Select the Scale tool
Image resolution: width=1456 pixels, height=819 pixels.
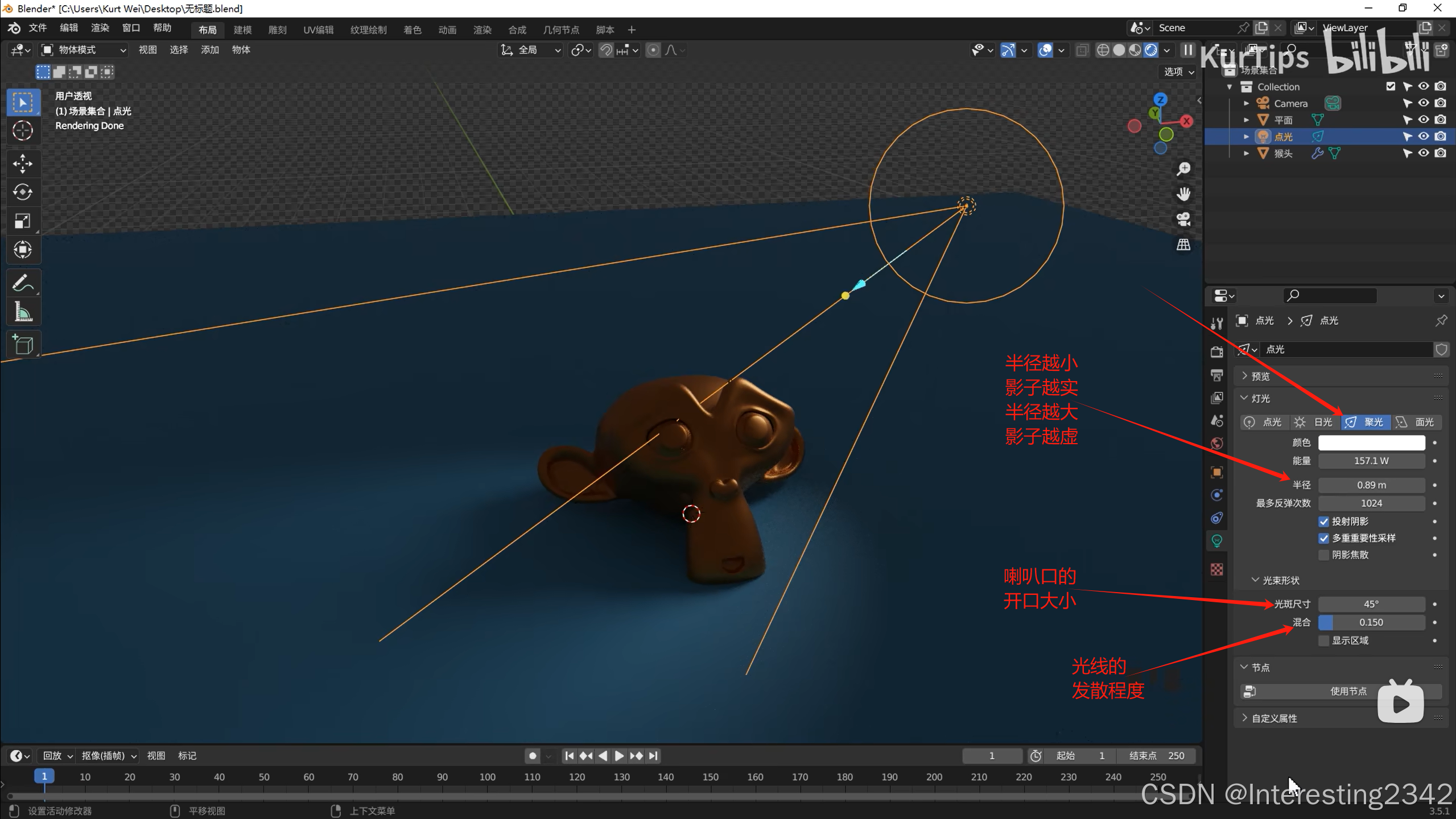pyautogui.click(x=23, y=221)
